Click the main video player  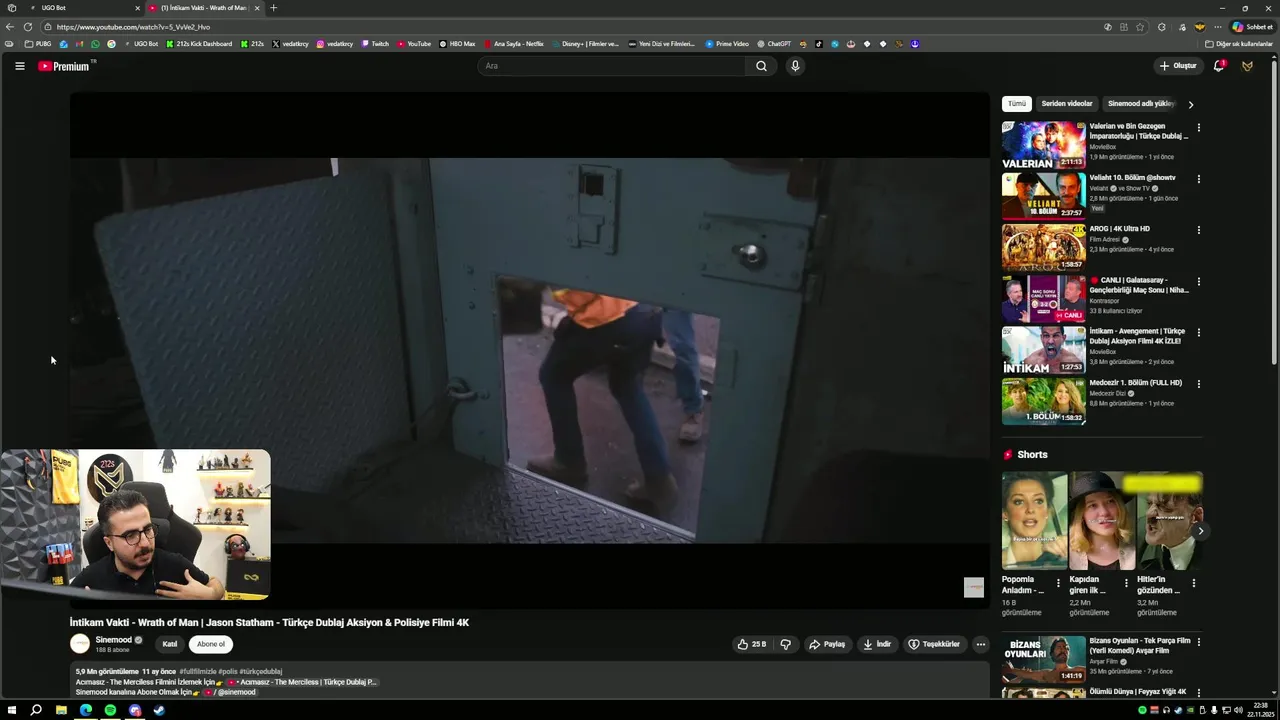coord(529,350)
